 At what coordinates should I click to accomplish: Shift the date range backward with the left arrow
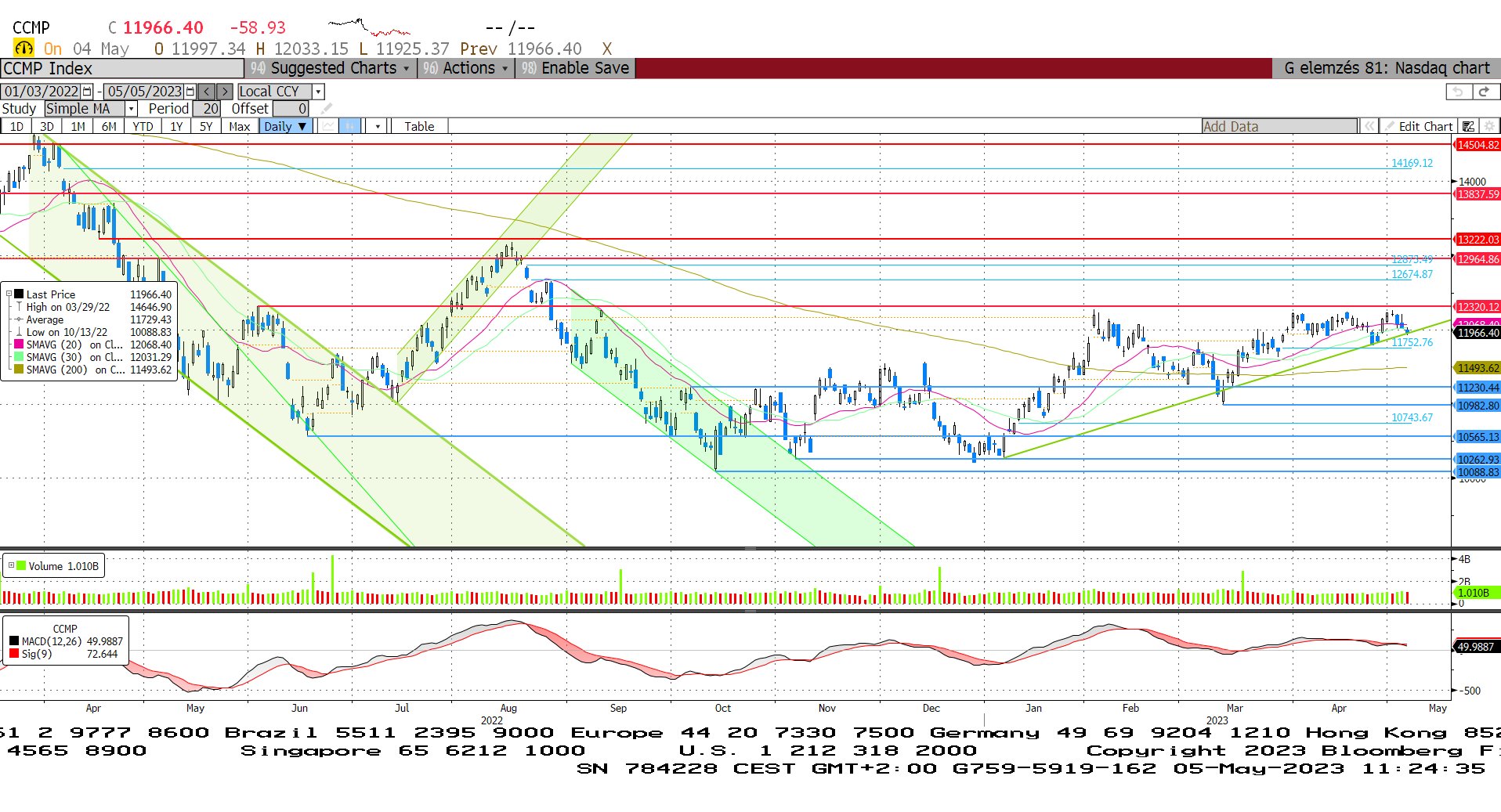tap(206, 92)
